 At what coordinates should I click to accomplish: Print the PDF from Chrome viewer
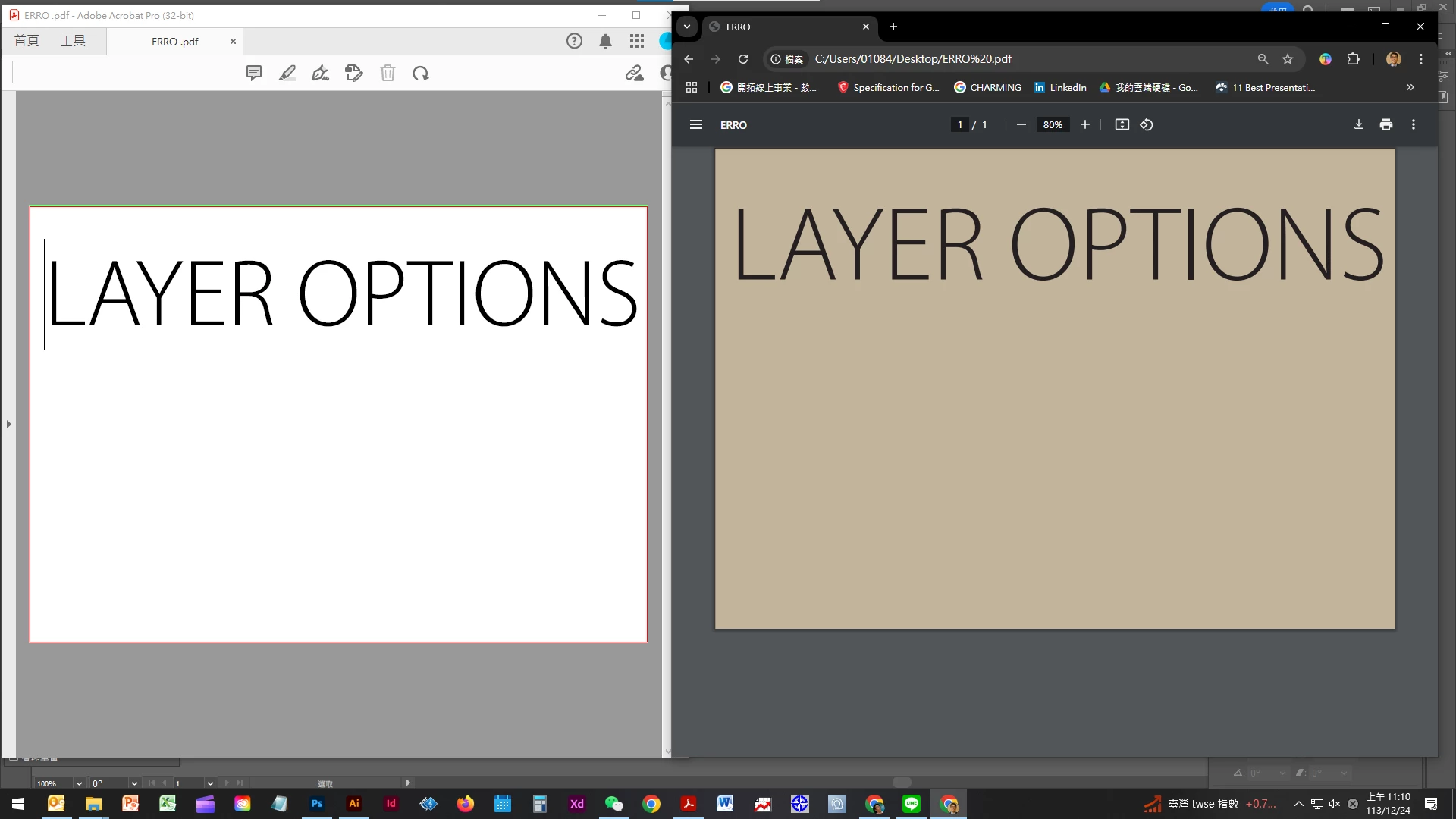(x=1386, y=124)
